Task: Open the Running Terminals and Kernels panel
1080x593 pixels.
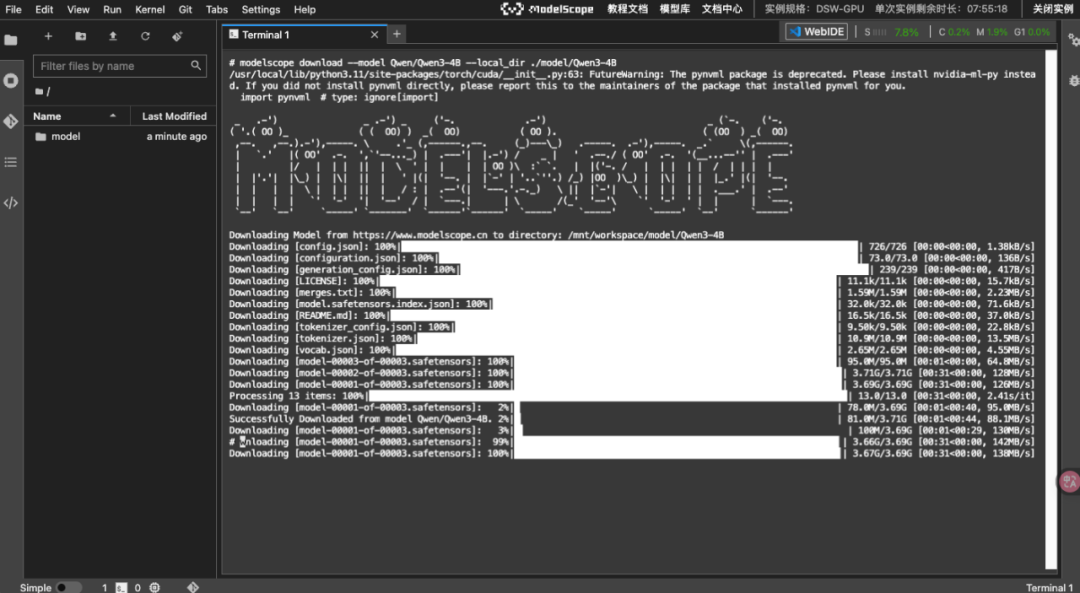Action: 10,81
